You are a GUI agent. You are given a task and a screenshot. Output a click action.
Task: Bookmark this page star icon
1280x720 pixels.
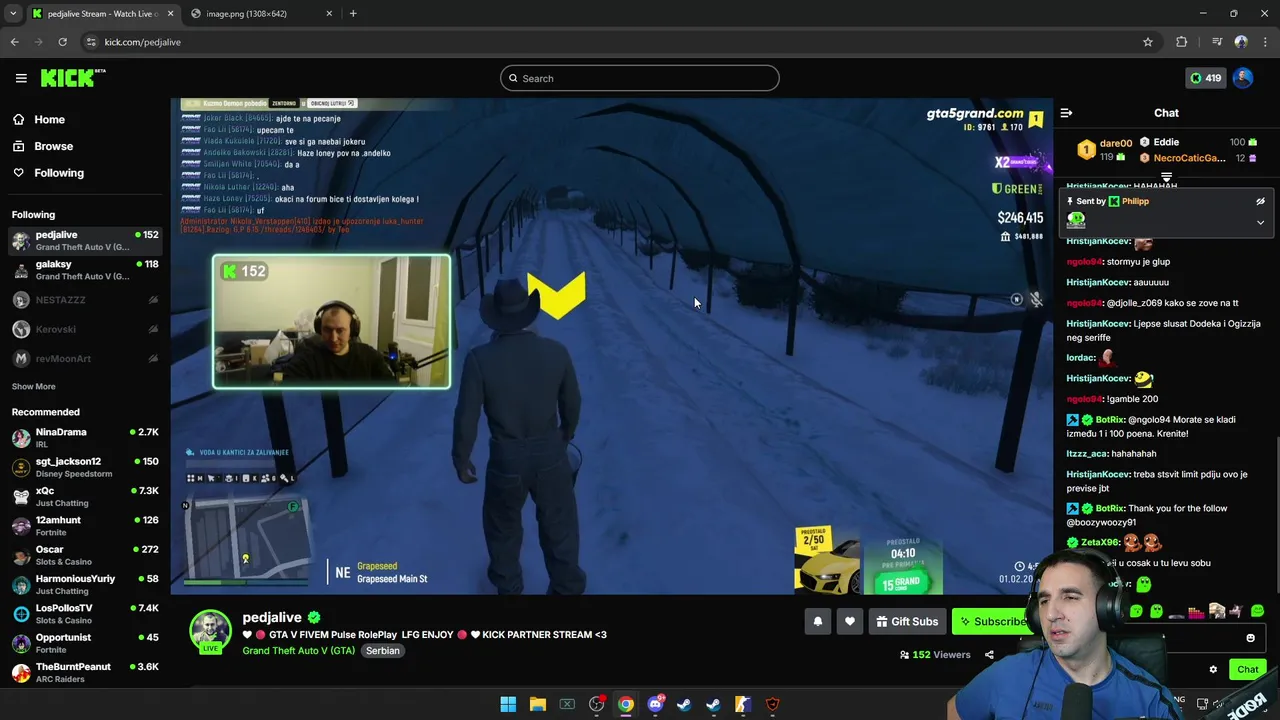click(x=1148, y=42)
